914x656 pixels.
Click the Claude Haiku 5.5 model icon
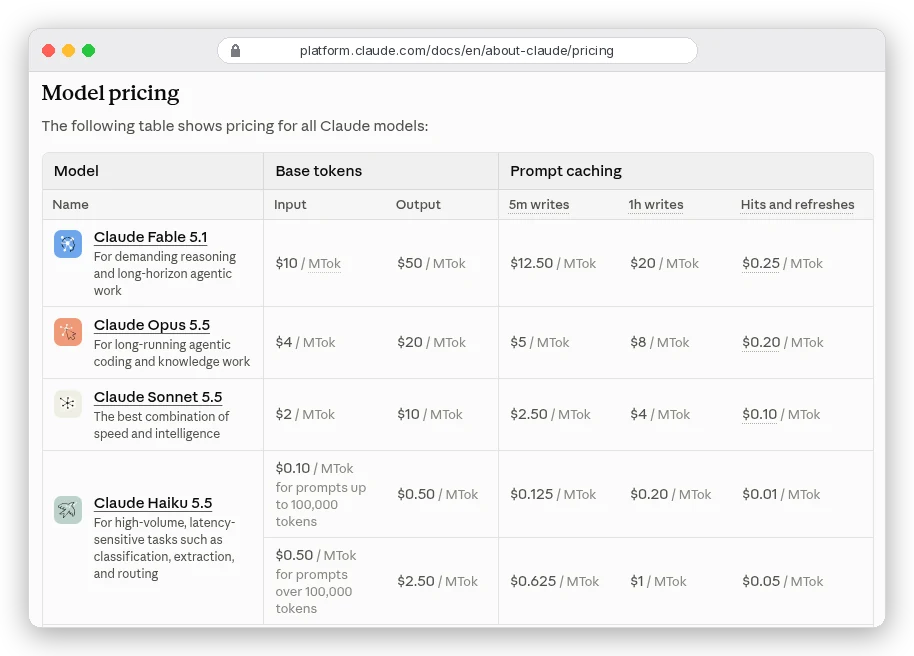point(68,510)
